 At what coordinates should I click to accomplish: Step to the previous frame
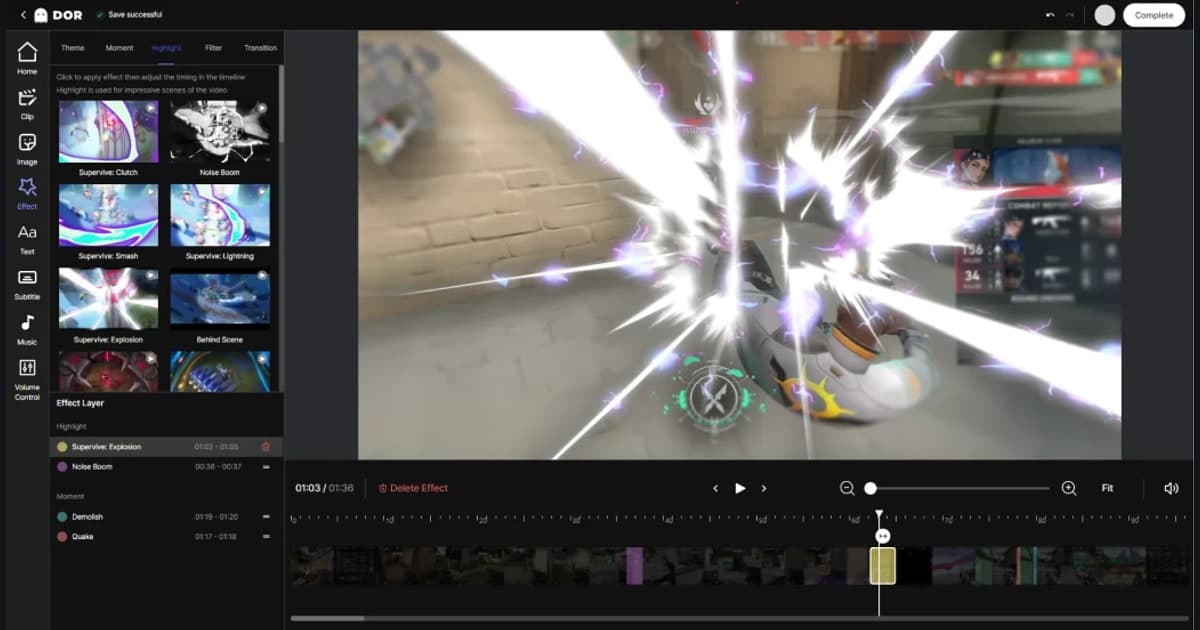715,488
